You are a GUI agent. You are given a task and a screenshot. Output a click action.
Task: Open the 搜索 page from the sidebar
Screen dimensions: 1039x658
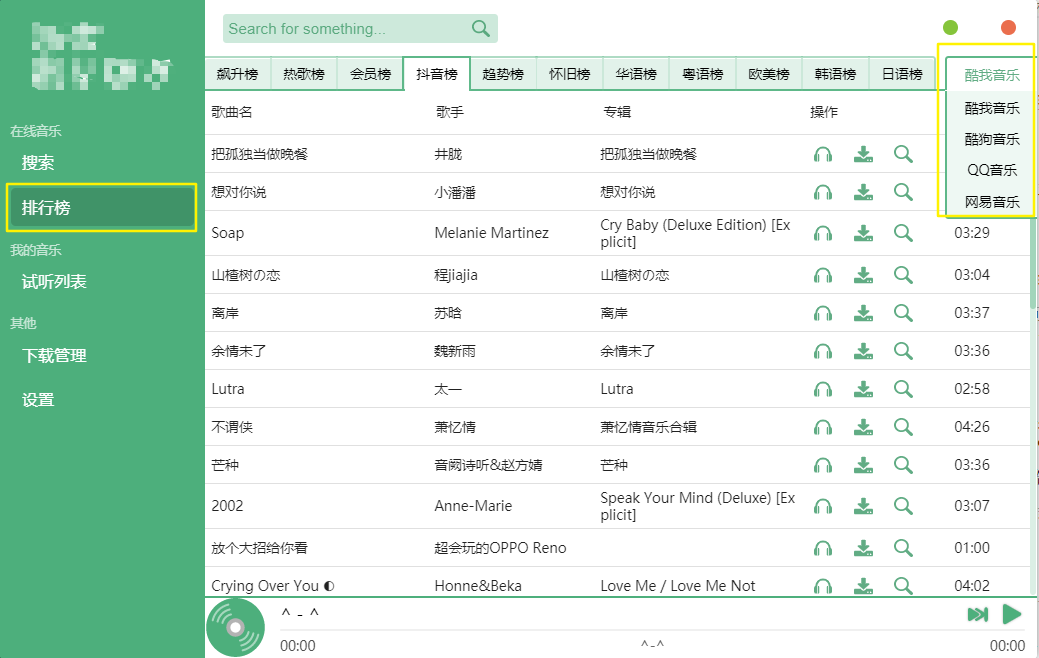37,162
